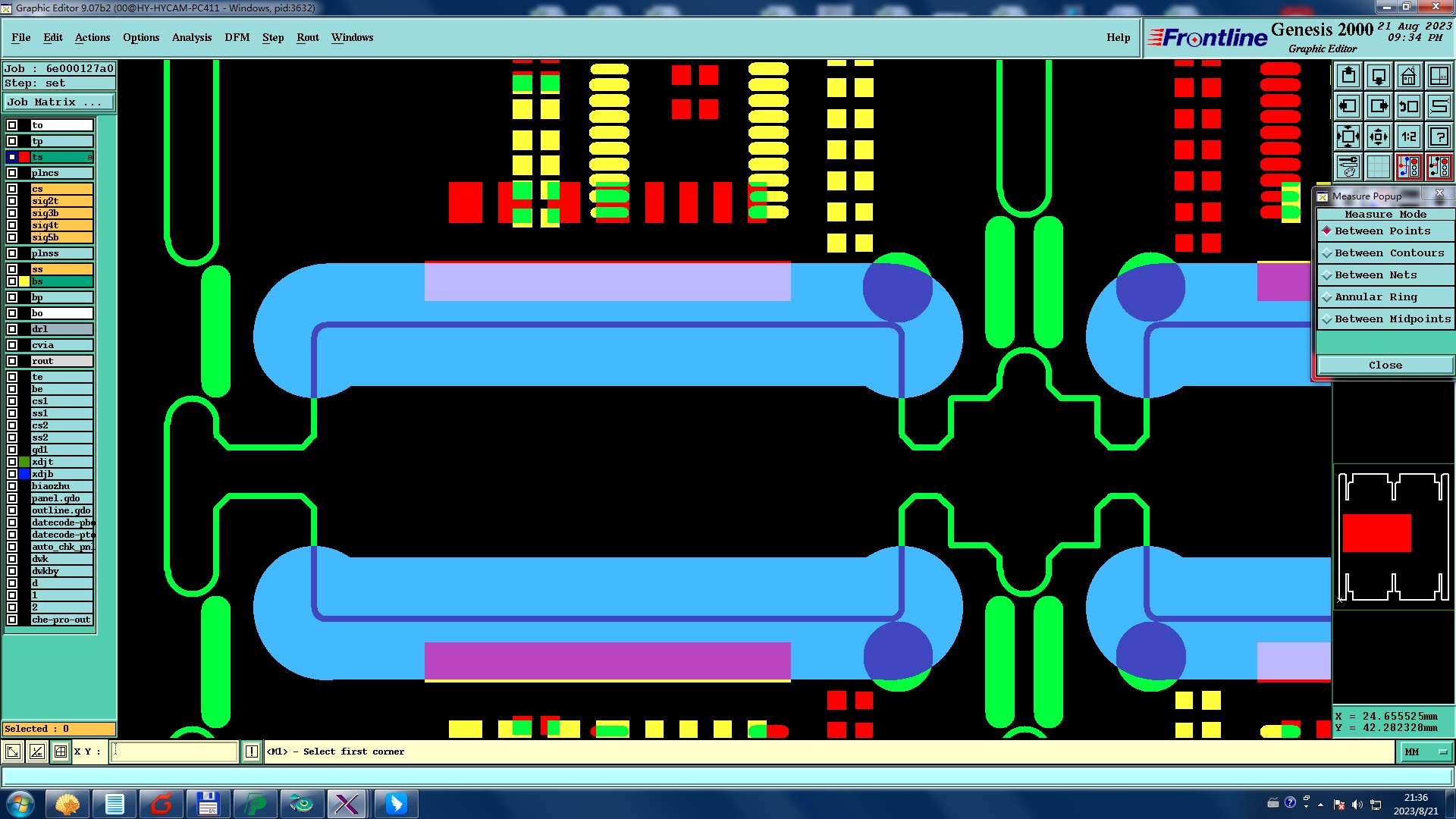
Task: Toggle the grid display icon
Action: (1378, 167)
